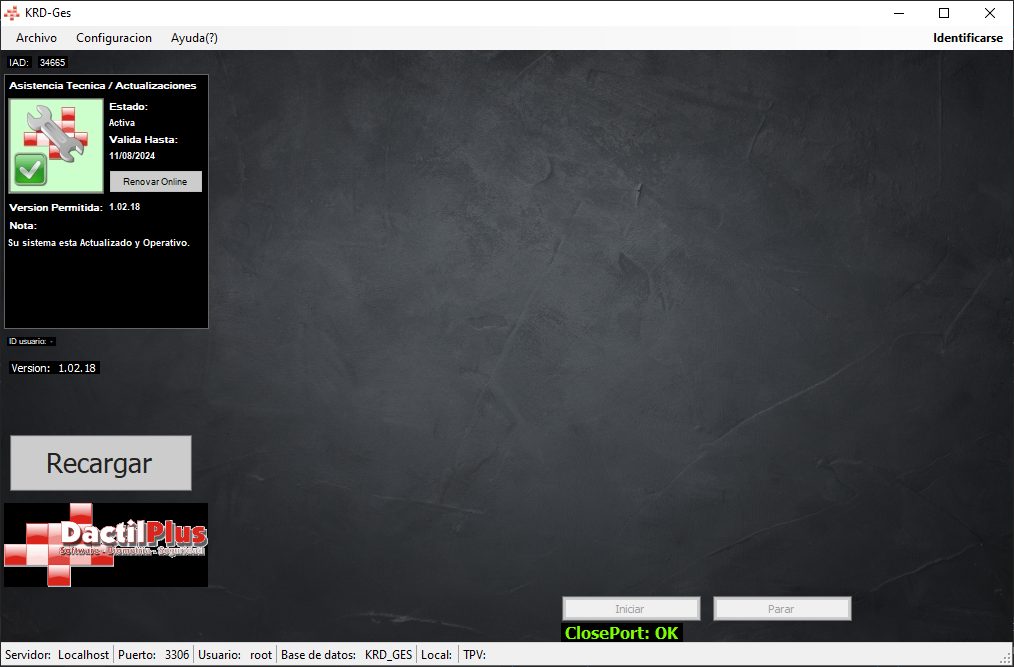The height and width of the screenshot is (667, 1014).
Task: Close the KRD-Ges window
Action: click(989, 13)
